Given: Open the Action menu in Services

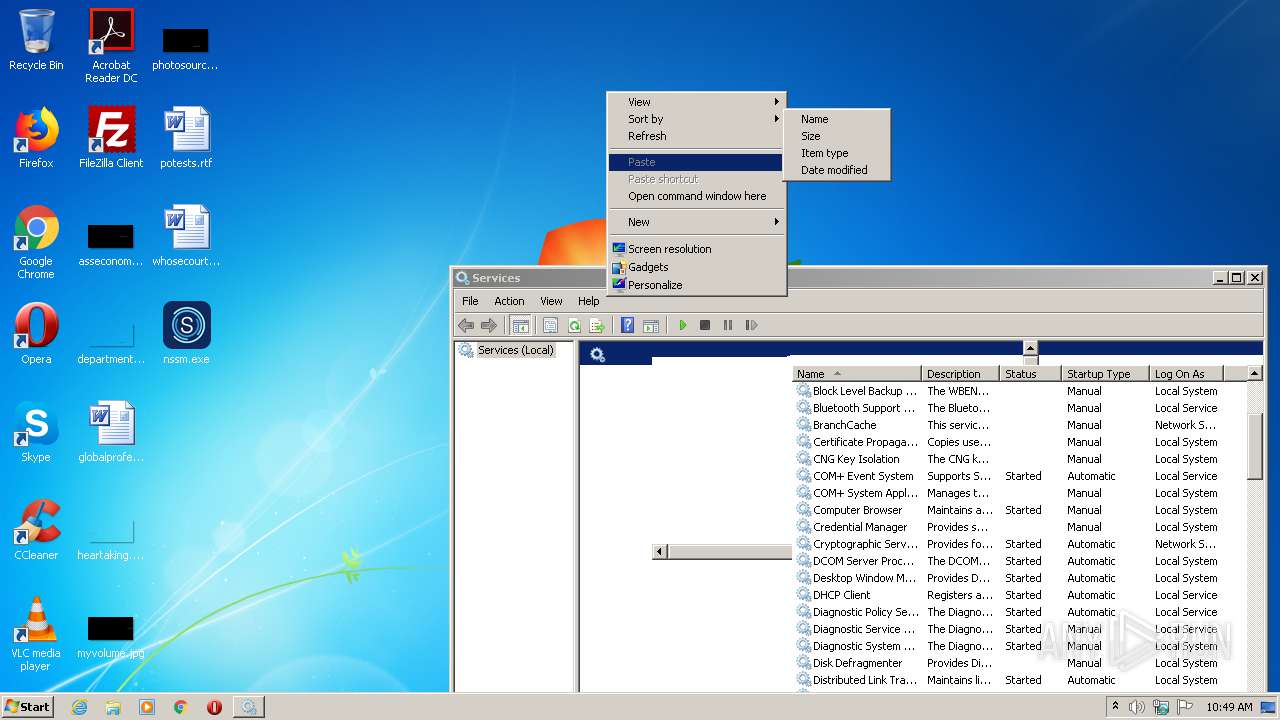Looking at the screenshot, I should pyautogui.click(x=509, y=301).
